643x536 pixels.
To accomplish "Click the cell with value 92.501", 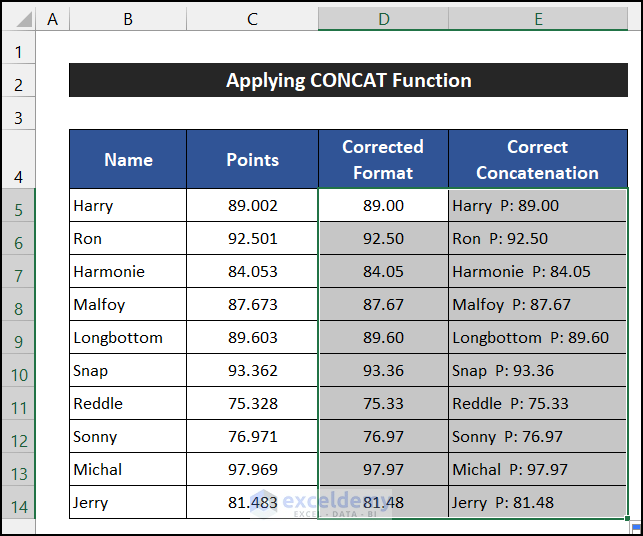I will click(x=252, y=239).
